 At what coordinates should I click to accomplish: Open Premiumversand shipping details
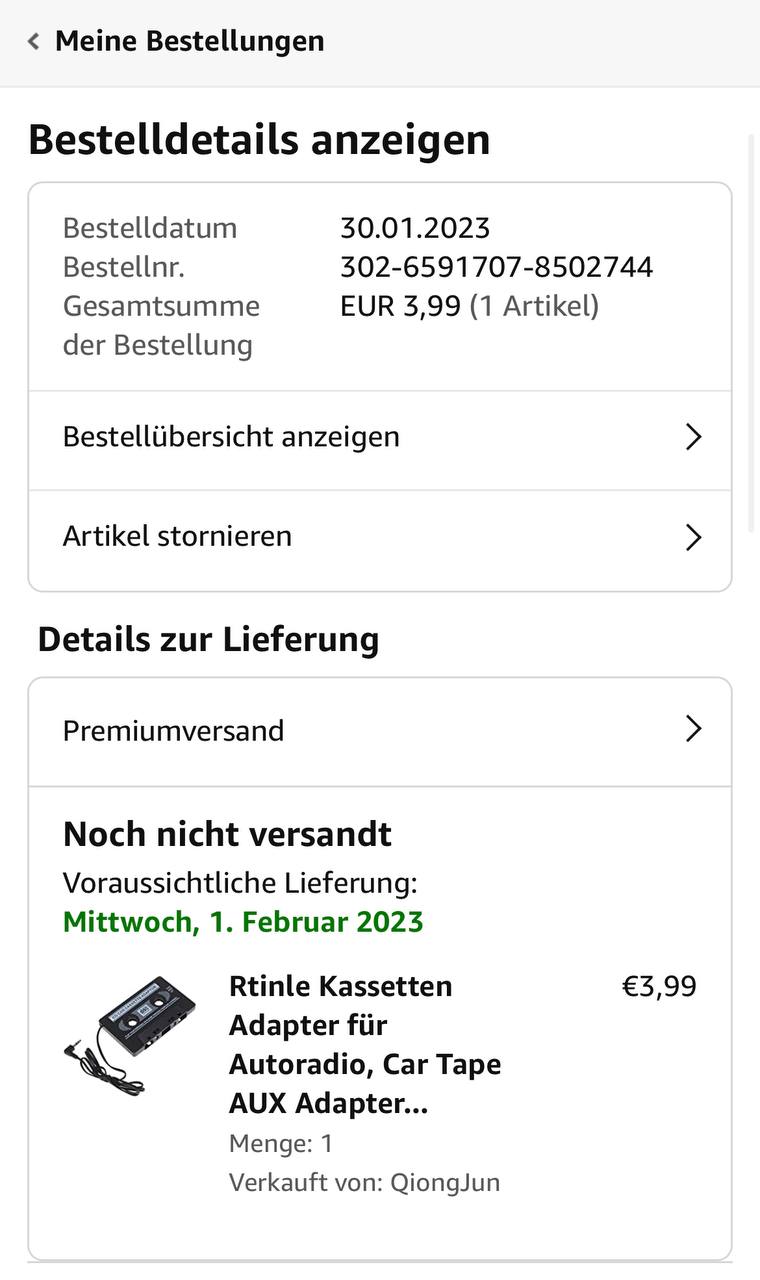coord(173,731)
